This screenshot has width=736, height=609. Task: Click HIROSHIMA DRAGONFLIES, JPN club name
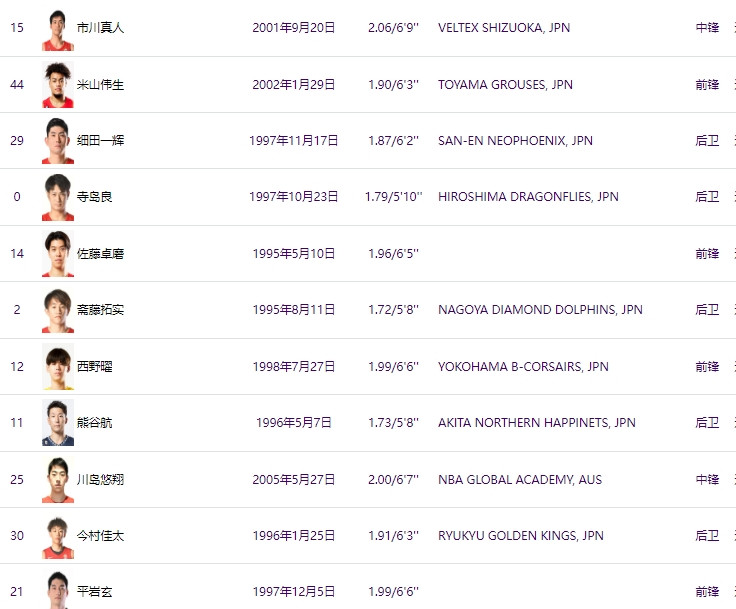click(x=528, y=197)
